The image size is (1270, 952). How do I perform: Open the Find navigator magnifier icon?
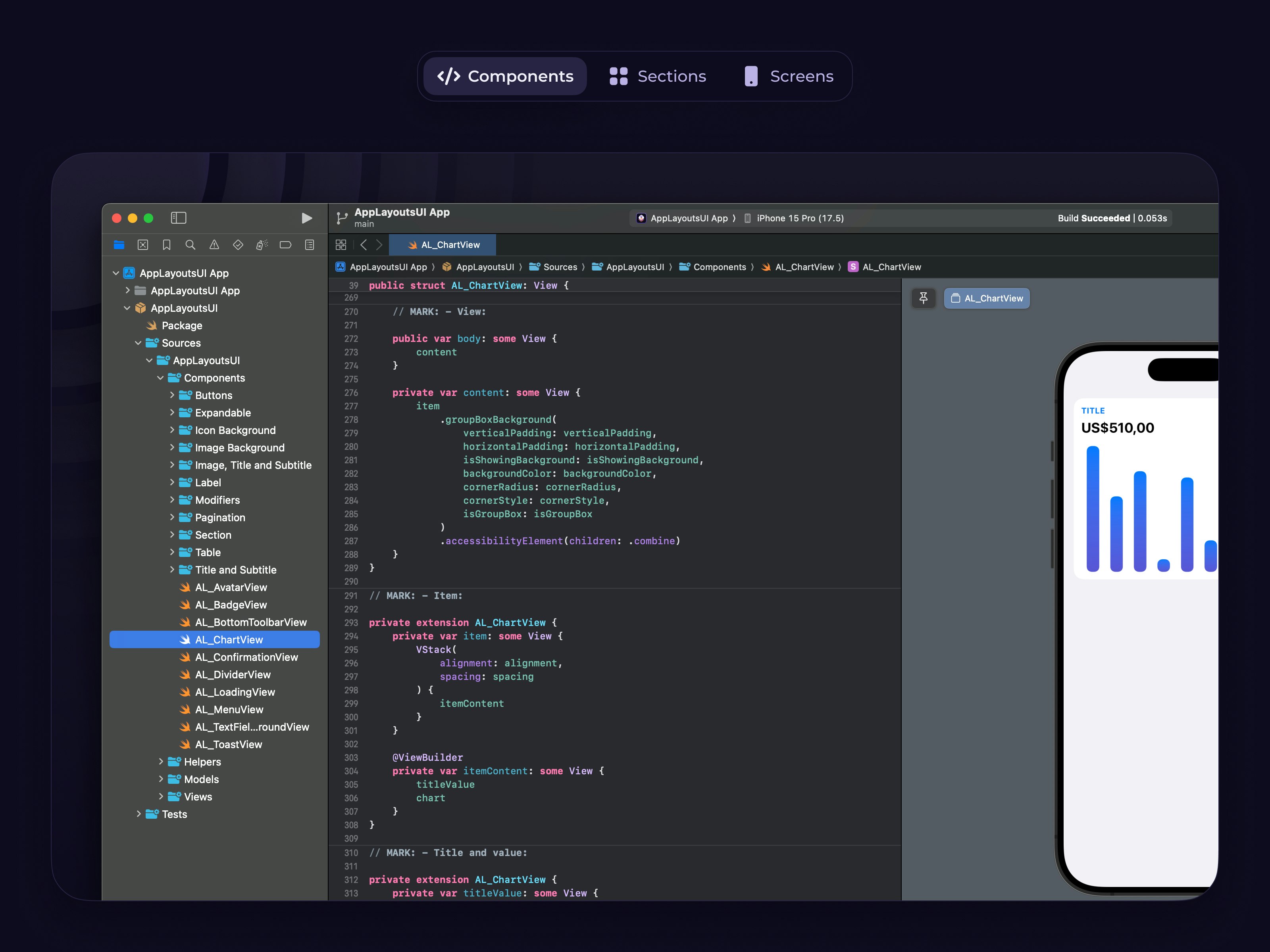[190, 245]
